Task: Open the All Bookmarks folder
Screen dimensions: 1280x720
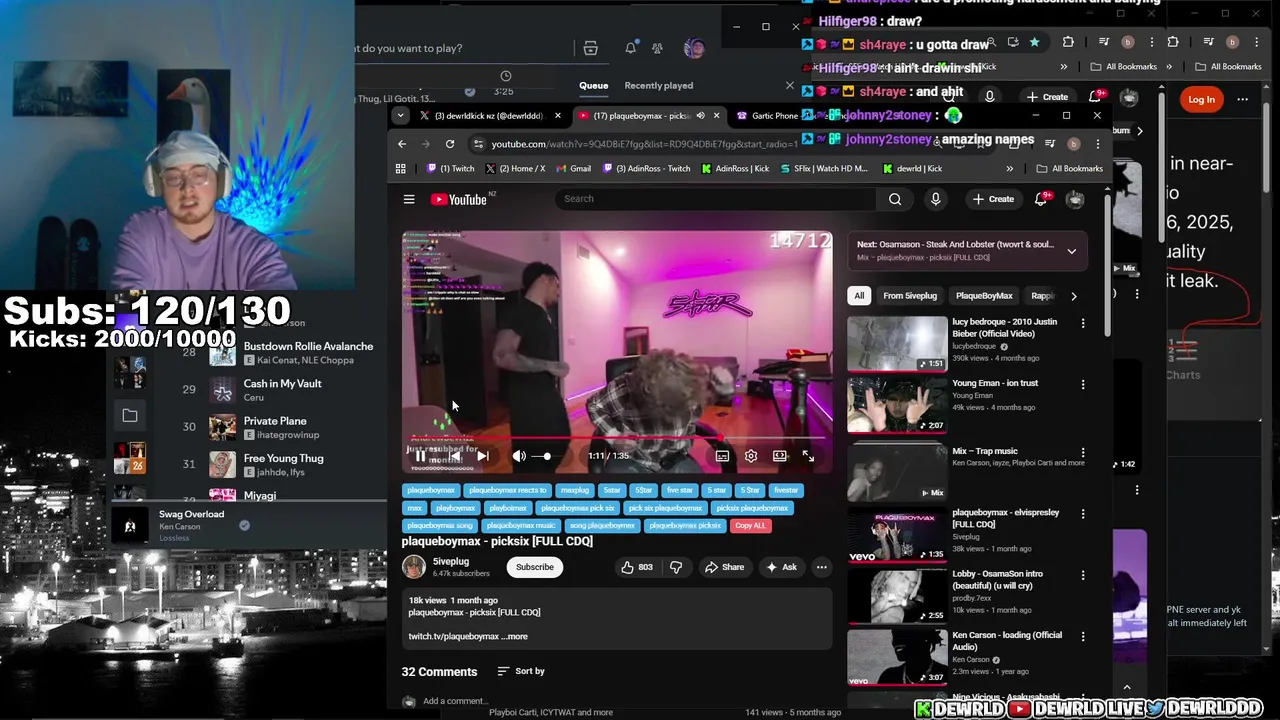Action: tap(1070, 169)
